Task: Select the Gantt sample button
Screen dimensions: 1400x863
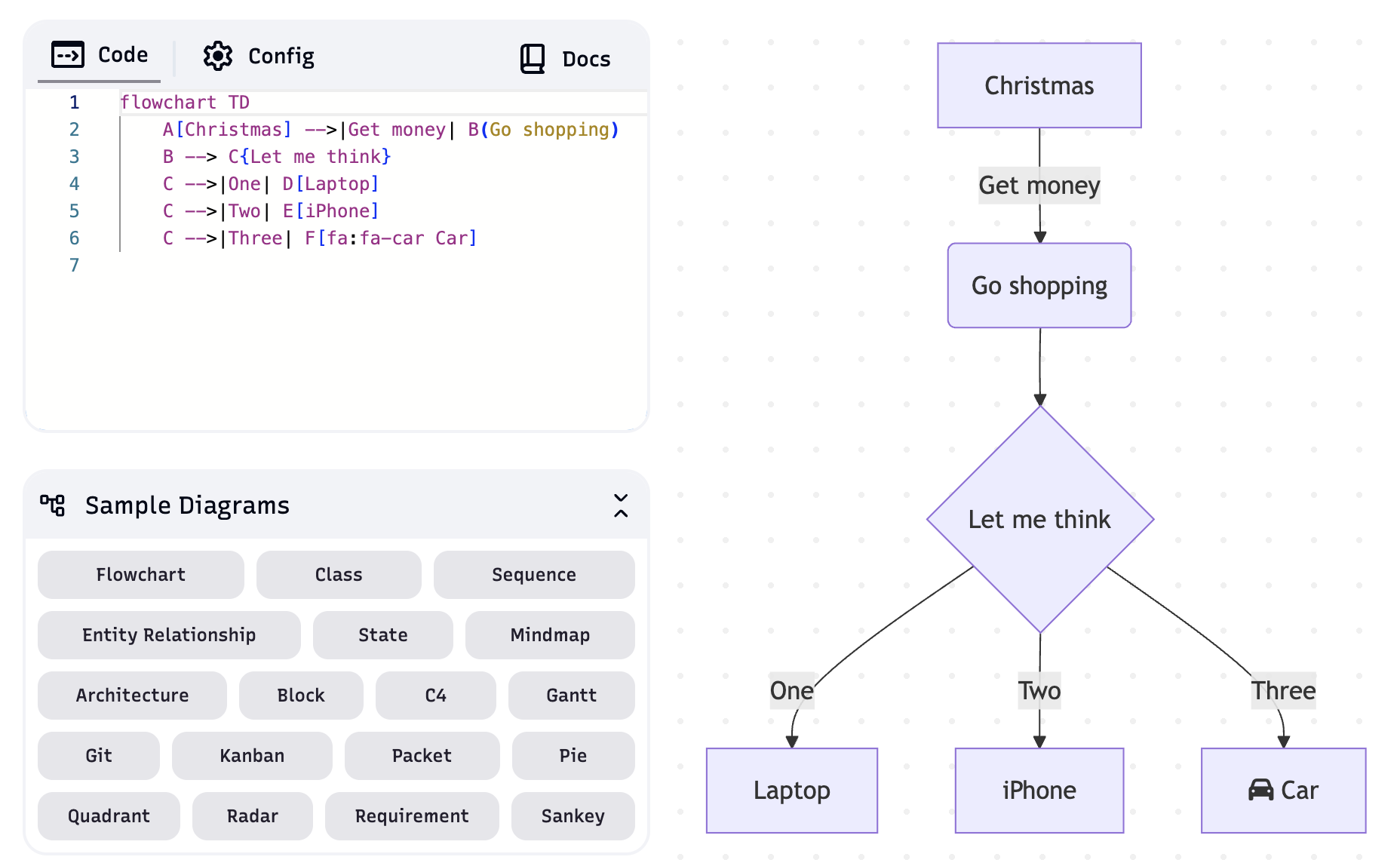Action: click(x=572, y=696)
